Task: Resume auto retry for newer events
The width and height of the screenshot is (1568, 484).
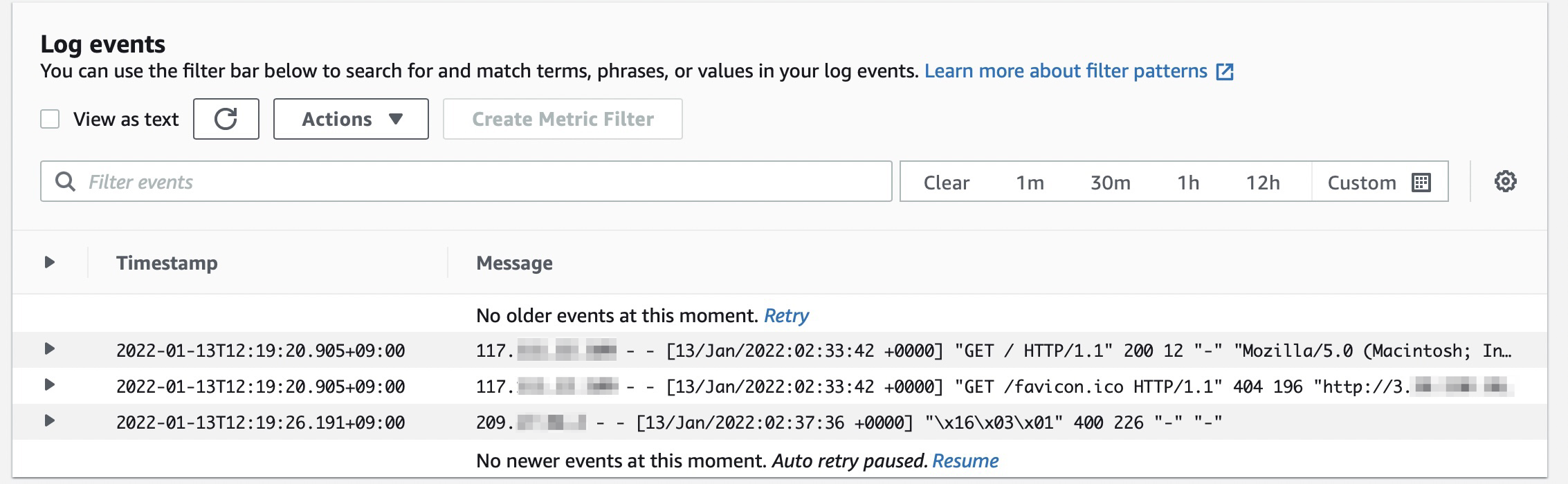Action: [x=965, y=461]
